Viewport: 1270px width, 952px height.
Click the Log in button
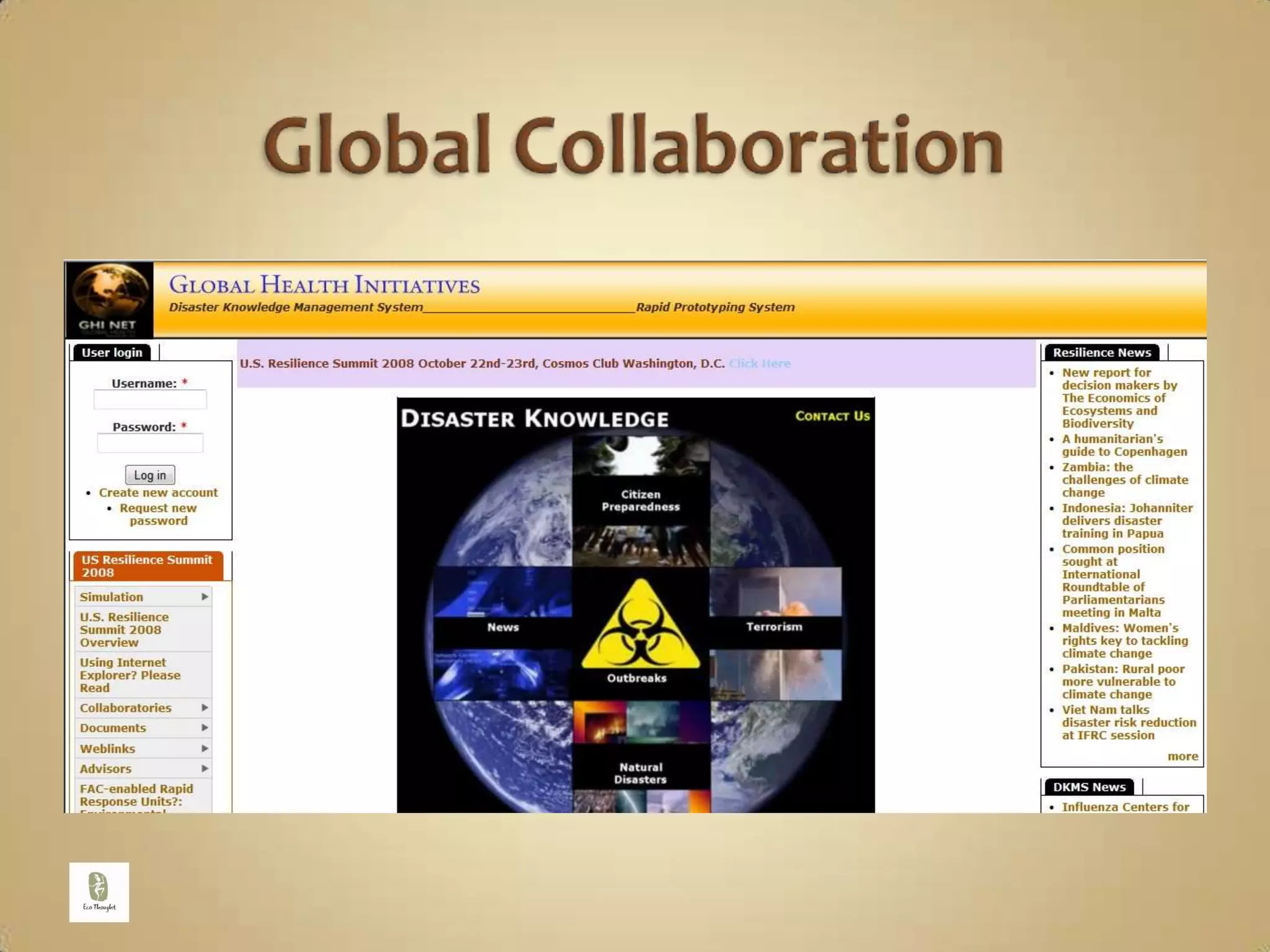click(x=150, y=475)
